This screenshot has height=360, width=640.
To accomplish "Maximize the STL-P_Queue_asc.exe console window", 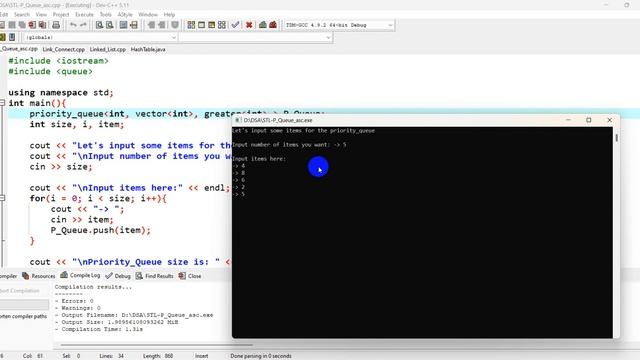I will click(589, 120).
